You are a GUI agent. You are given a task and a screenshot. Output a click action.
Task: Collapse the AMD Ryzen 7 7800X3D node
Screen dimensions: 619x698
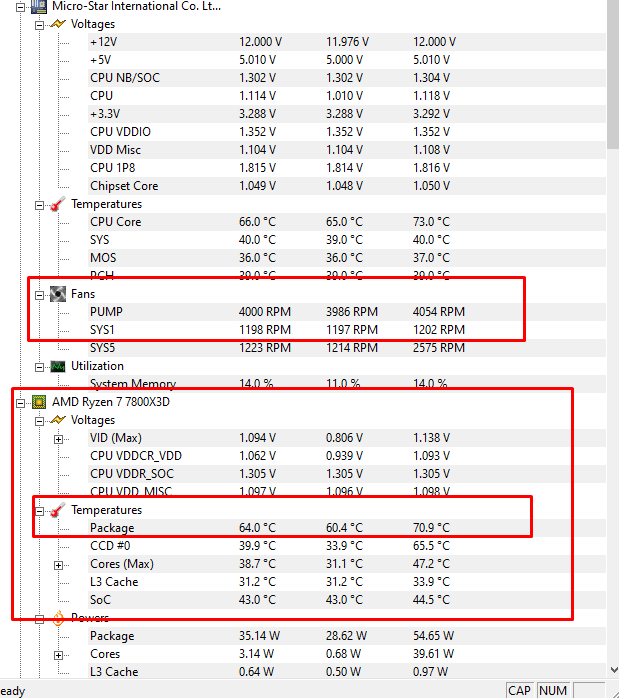[x=20, y=403]
